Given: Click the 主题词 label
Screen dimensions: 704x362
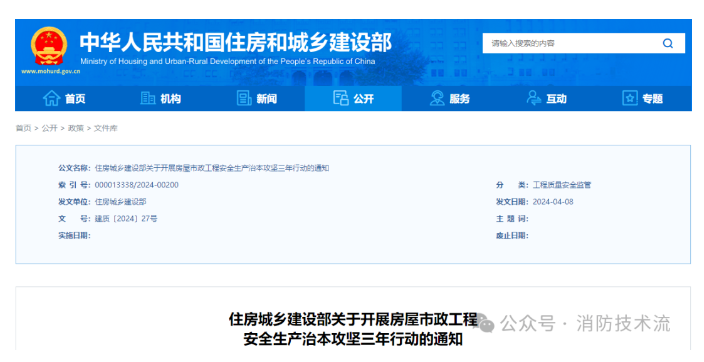Looking at the screenshot, I should tap(512, 219).
